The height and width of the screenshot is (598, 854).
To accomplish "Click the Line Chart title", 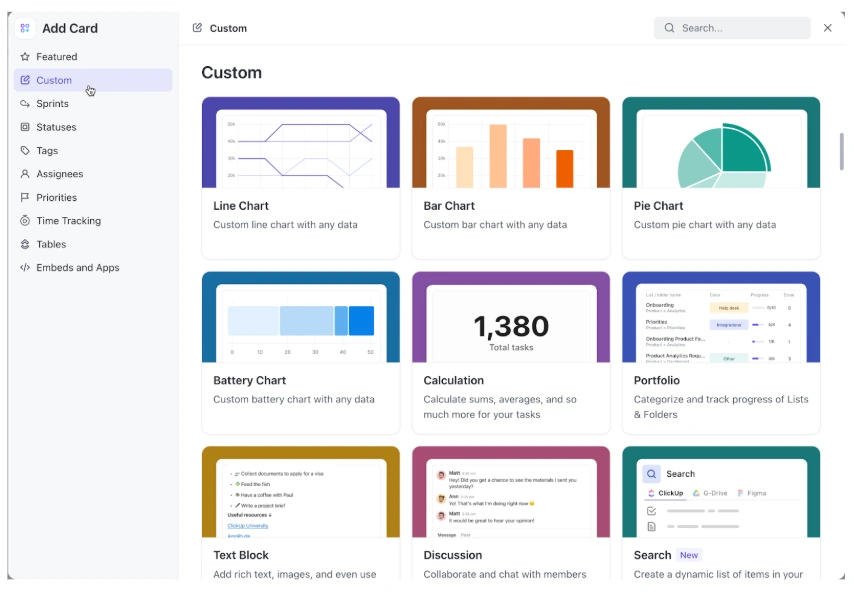I will [241, 206].
